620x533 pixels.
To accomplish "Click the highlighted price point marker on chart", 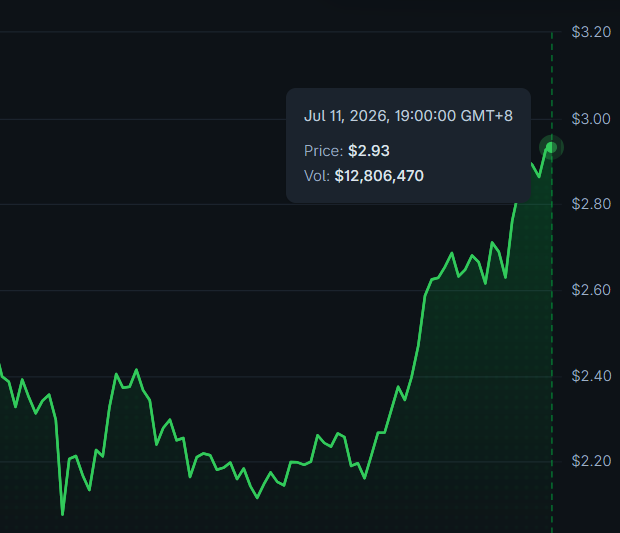I will click(x=551, y=147).
